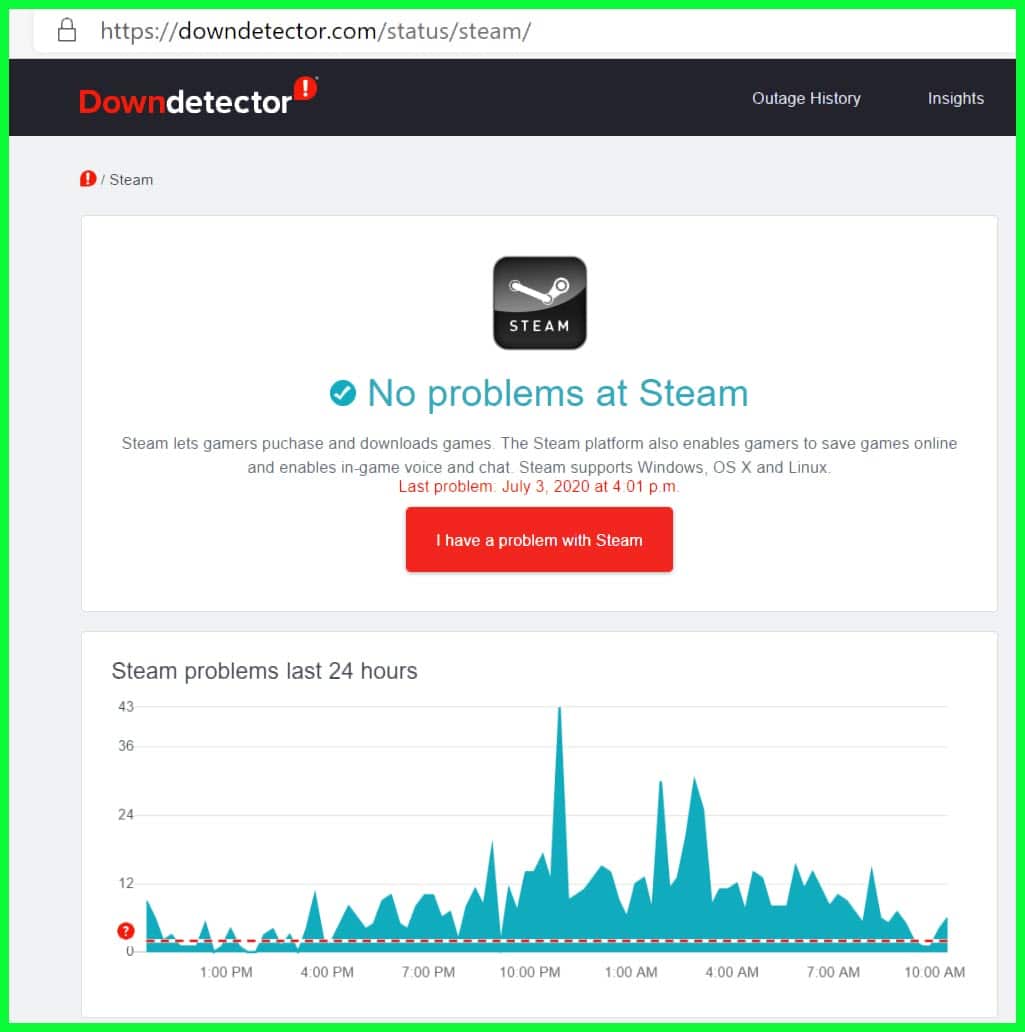This screenshot has width=1025, height=1032.
Task: Click the '7:00 PM' axis label
Action: (x=428, y=972)
